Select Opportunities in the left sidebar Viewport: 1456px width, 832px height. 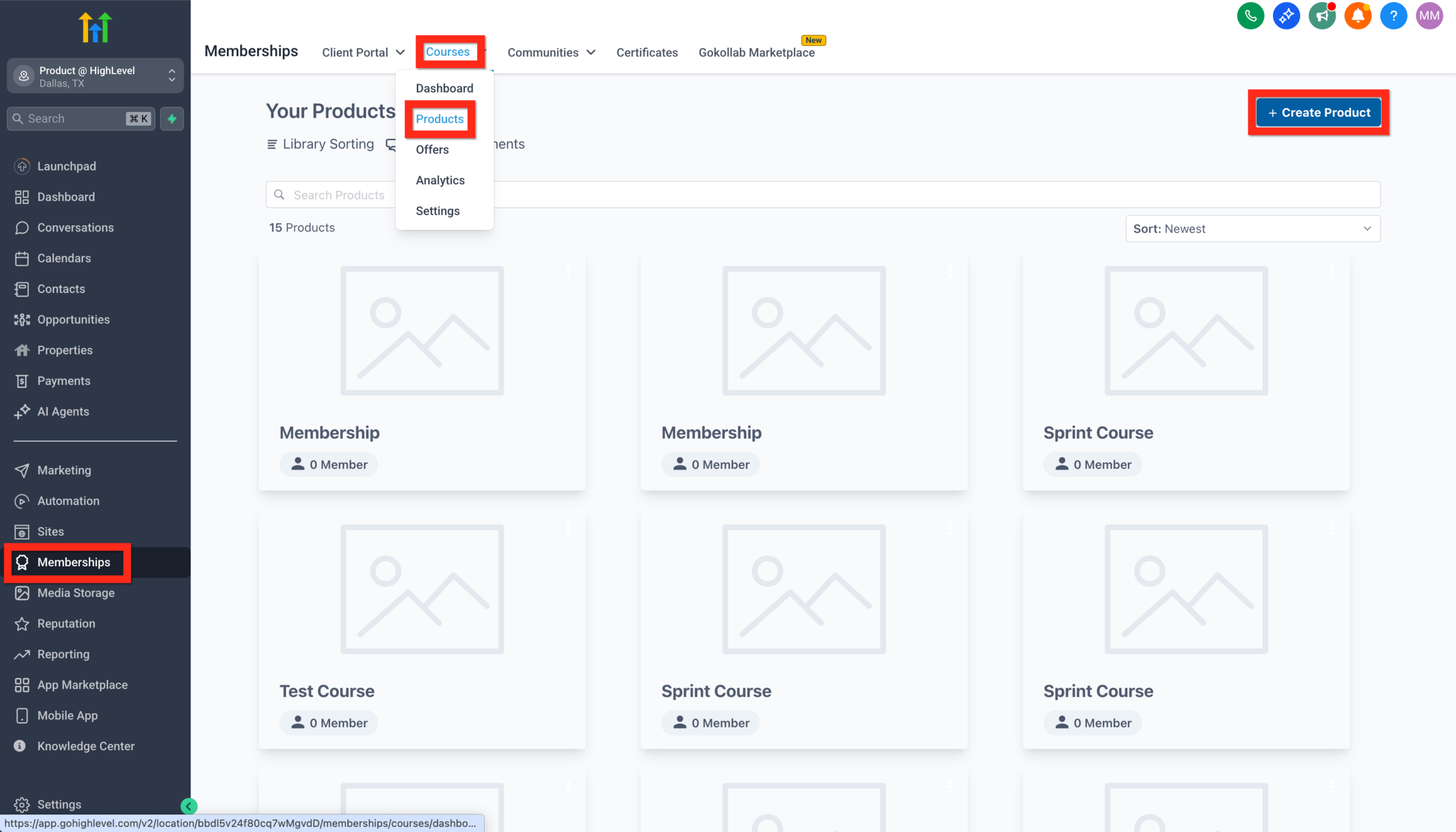coord(73,320)
